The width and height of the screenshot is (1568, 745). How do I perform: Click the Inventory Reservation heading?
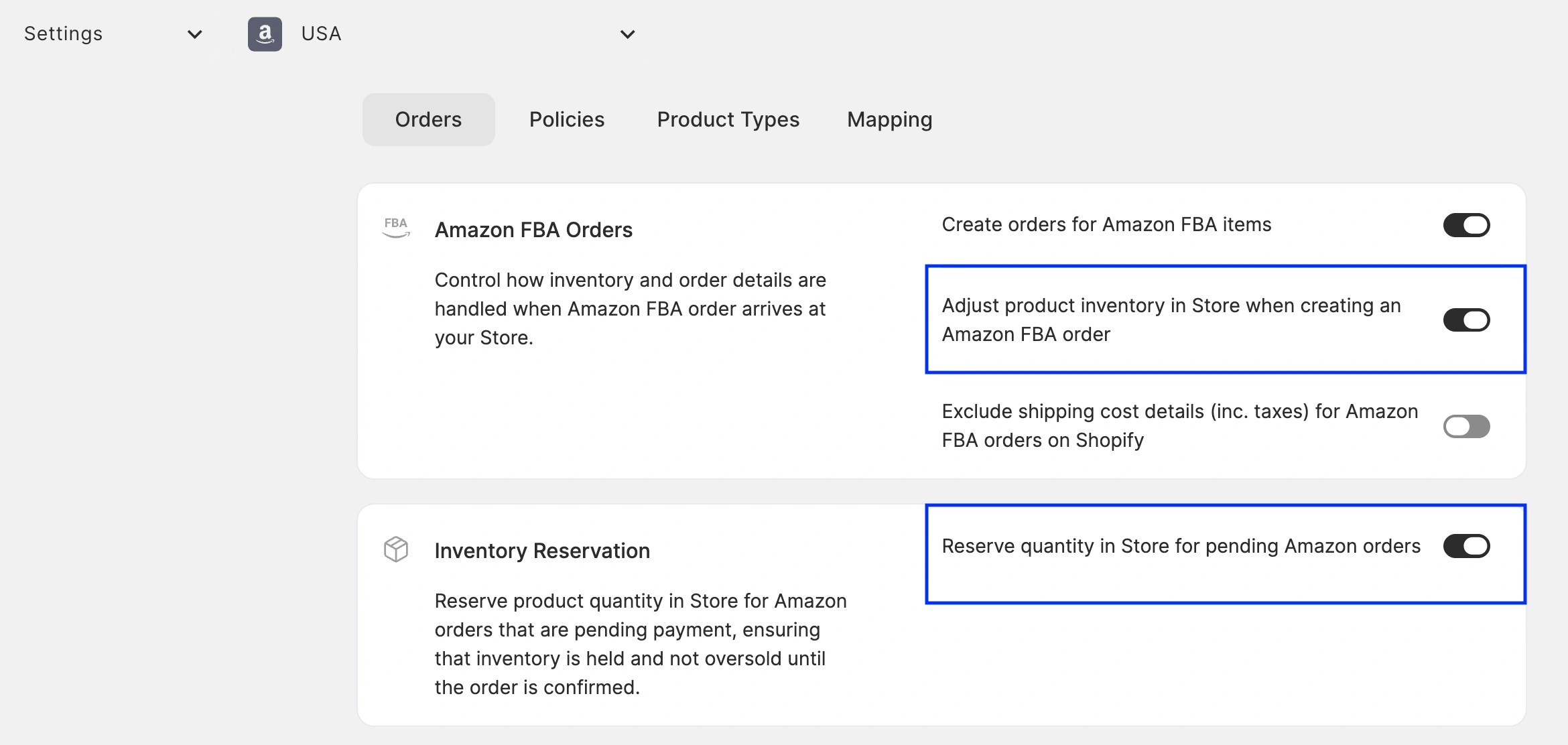542,551
